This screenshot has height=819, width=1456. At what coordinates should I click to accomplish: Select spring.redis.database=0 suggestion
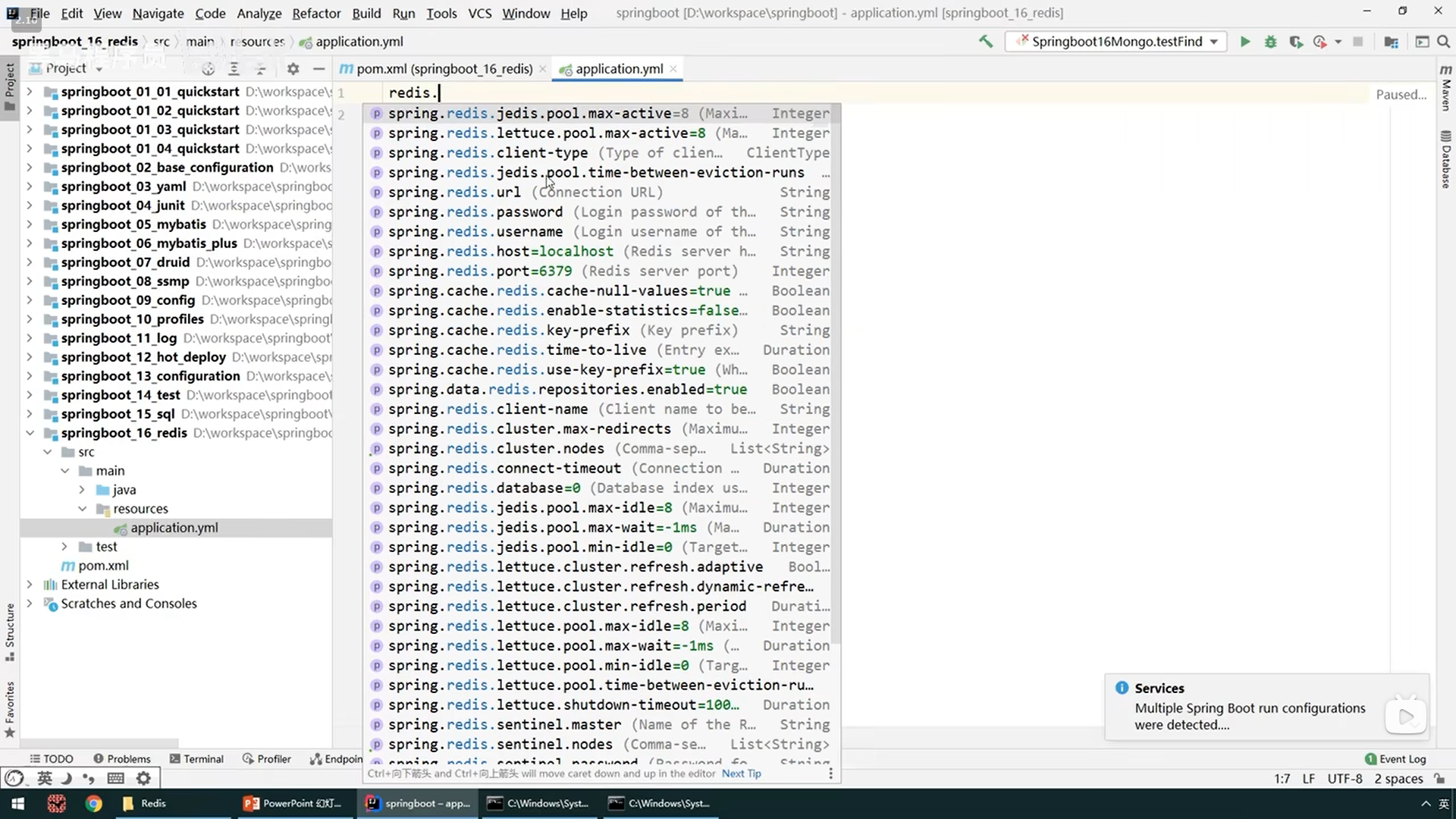601,488
